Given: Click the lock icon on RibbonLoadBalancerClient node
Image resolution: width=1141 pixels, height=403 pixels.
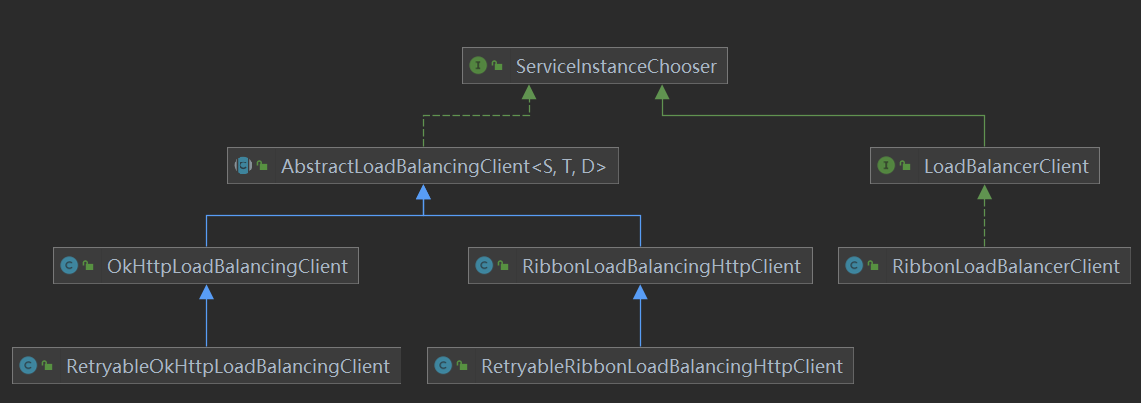Looking at the screenshot, I should [873, 266].
